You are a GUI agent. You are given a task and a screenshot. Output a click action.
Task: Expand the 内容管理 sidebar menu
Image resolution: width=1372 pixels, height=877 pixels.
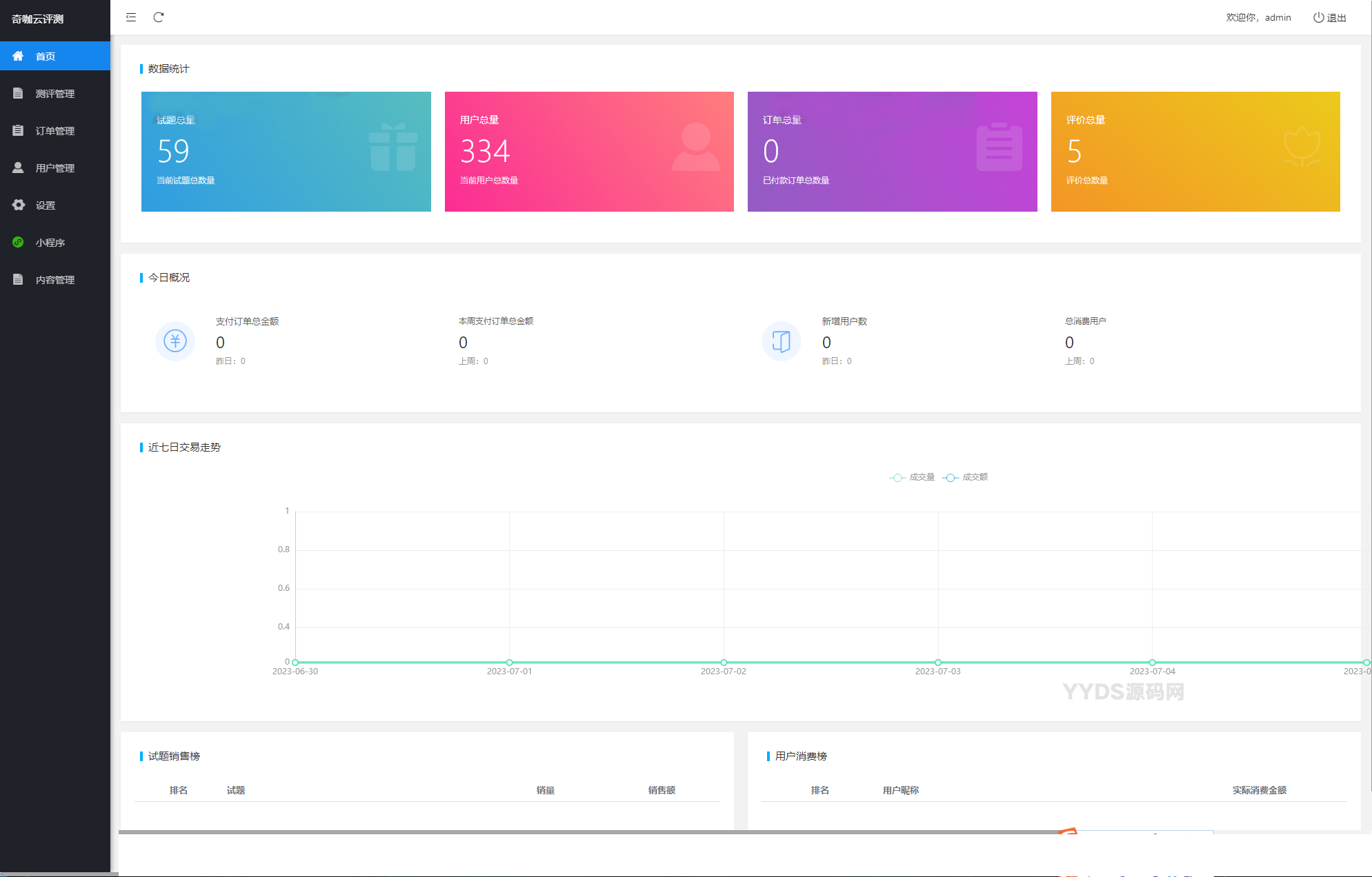click(x=55, y=279)
